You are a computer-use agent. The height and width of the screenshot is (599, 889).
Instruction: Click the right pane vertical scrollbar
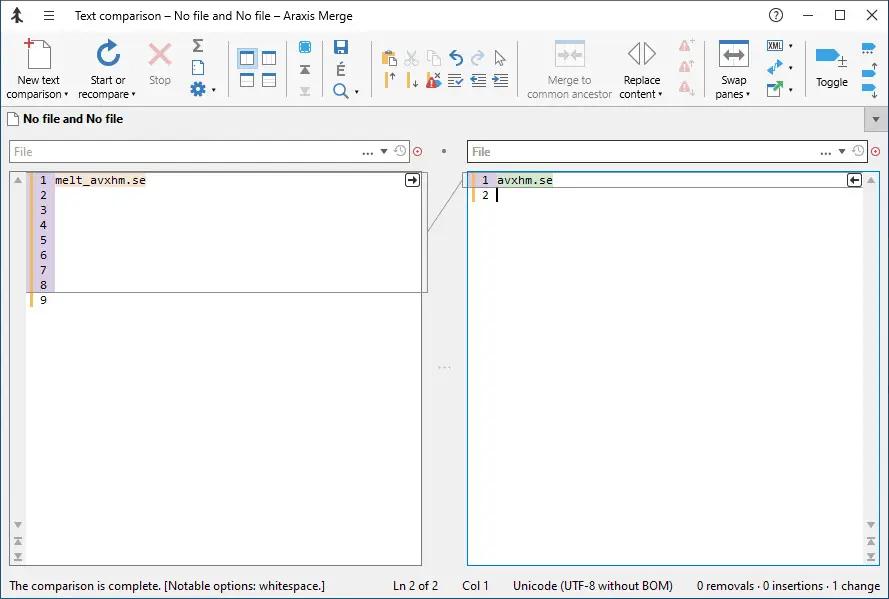pyautogui.click(x=871, y=352)
